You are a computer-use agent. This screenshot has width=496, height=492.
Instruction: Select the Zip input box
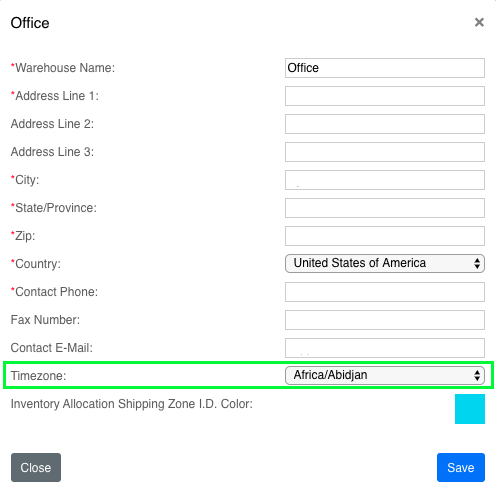[385, 236]
